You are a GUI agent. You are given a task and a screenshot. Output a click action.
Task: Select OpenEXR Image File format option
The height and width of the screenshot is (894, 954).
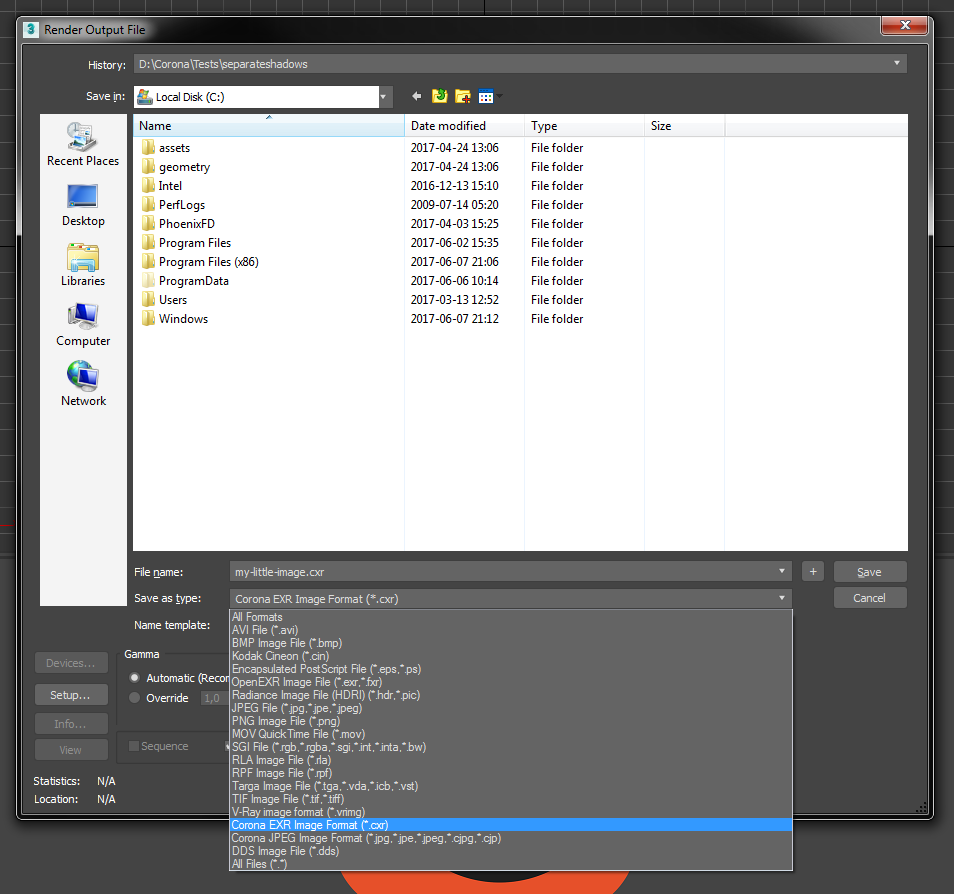click(307, 682)
